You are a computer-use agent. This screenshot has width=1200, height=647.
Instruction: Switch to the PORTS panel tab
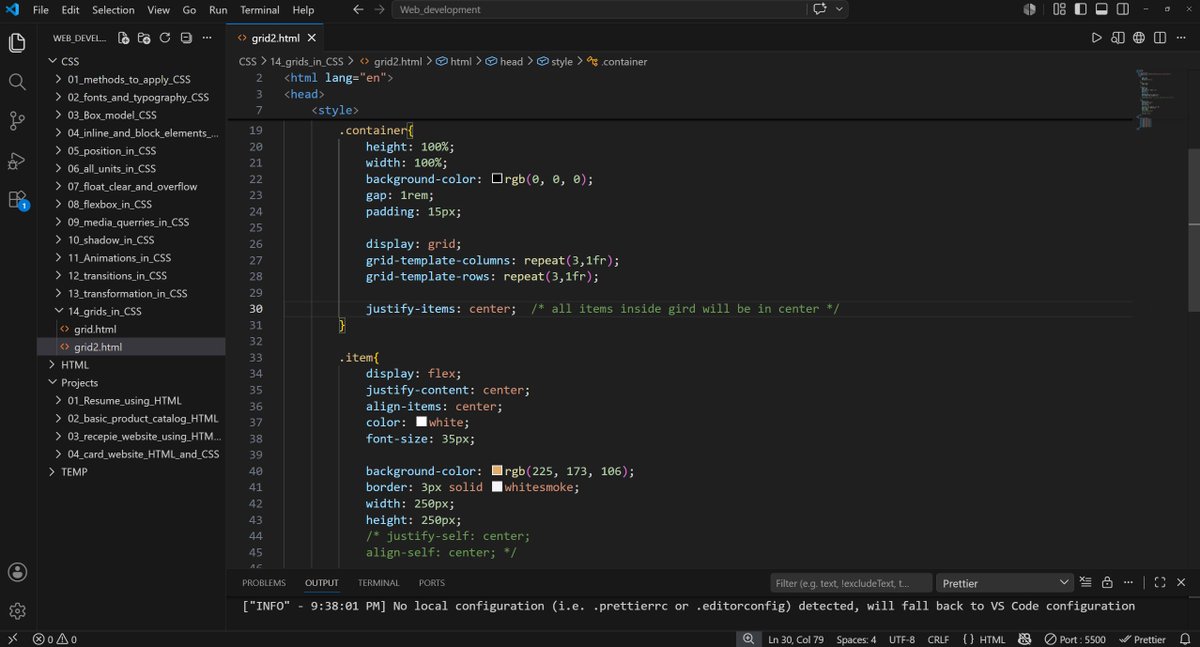[x=432, y=583]
